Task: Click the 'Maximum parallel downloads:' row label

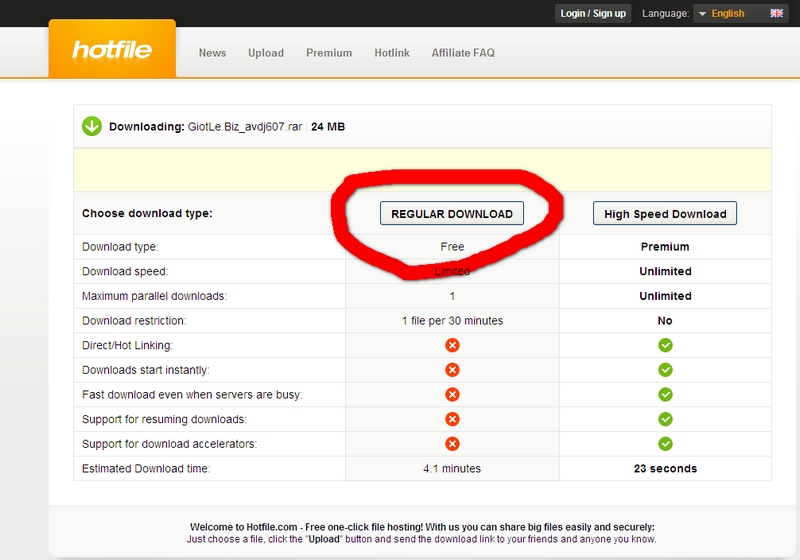Action: pyautogui.click(x=154, y=296)
